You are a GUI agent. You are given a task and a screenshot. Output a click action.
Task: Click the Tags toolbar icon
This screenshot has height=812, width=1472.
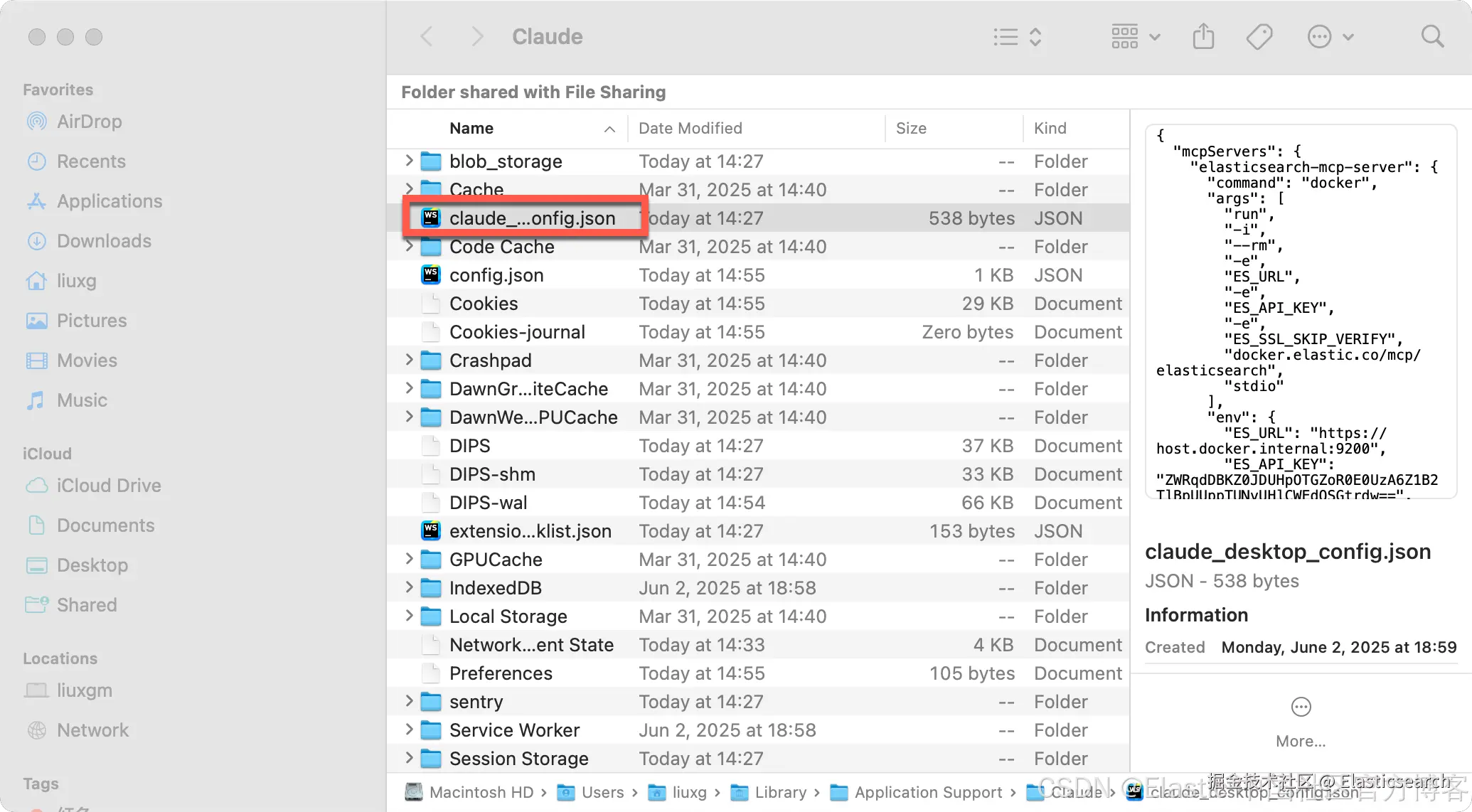[1259, 36]
